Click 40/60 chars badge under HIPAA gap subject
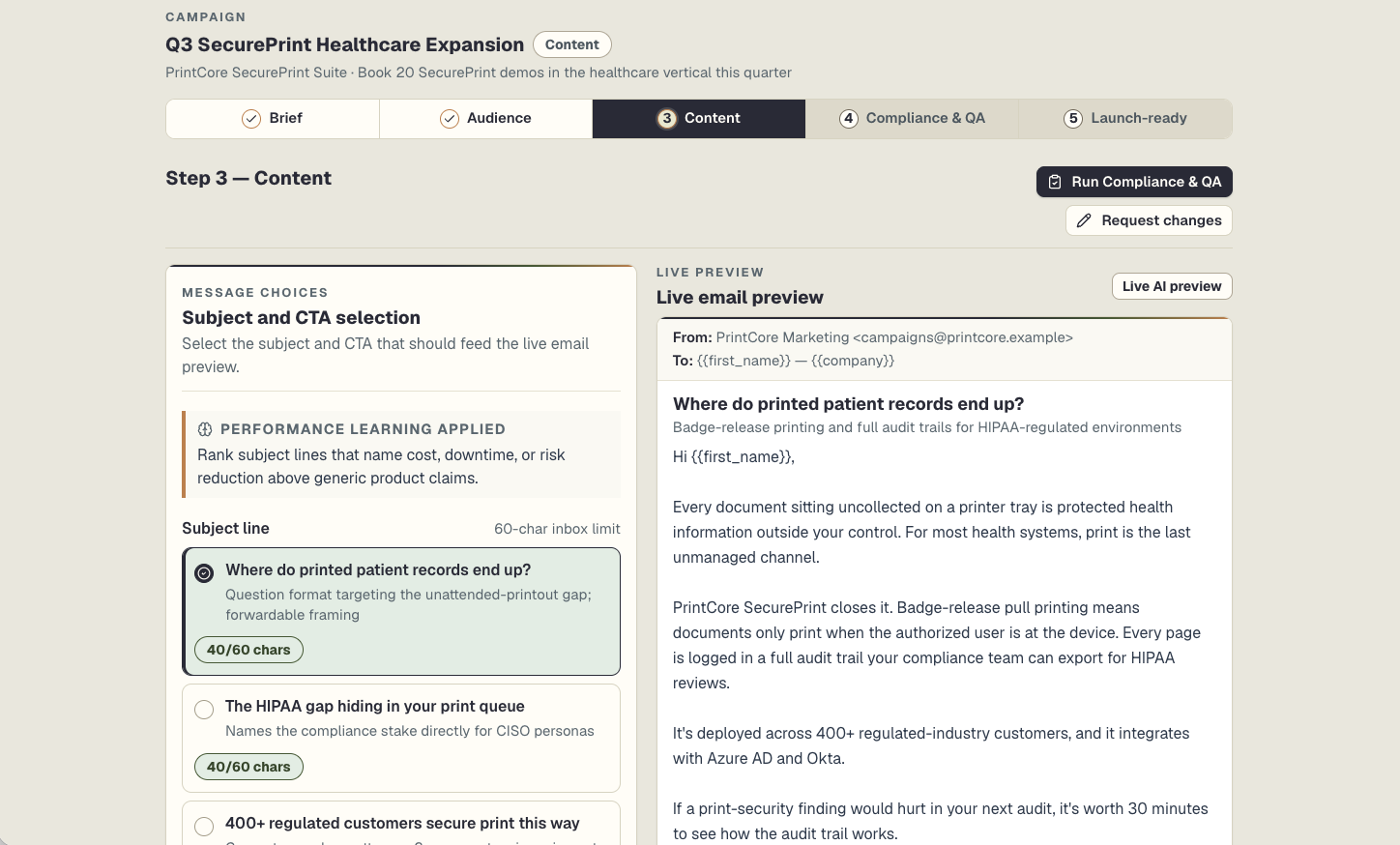The height and width of the screenshot is (845, 1400). [248, 767]
